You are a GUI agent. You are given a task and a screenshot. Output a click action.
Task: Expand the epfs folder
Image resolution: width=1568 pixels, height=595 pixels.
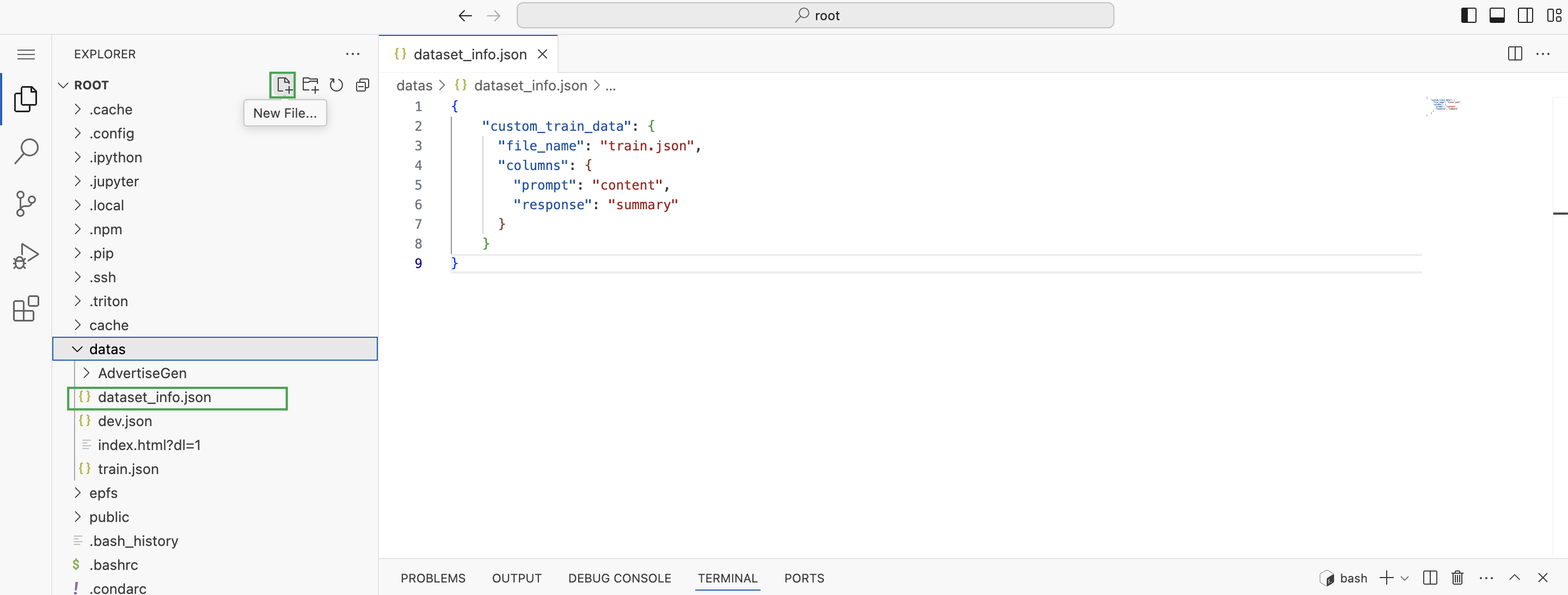coord(77,493)
